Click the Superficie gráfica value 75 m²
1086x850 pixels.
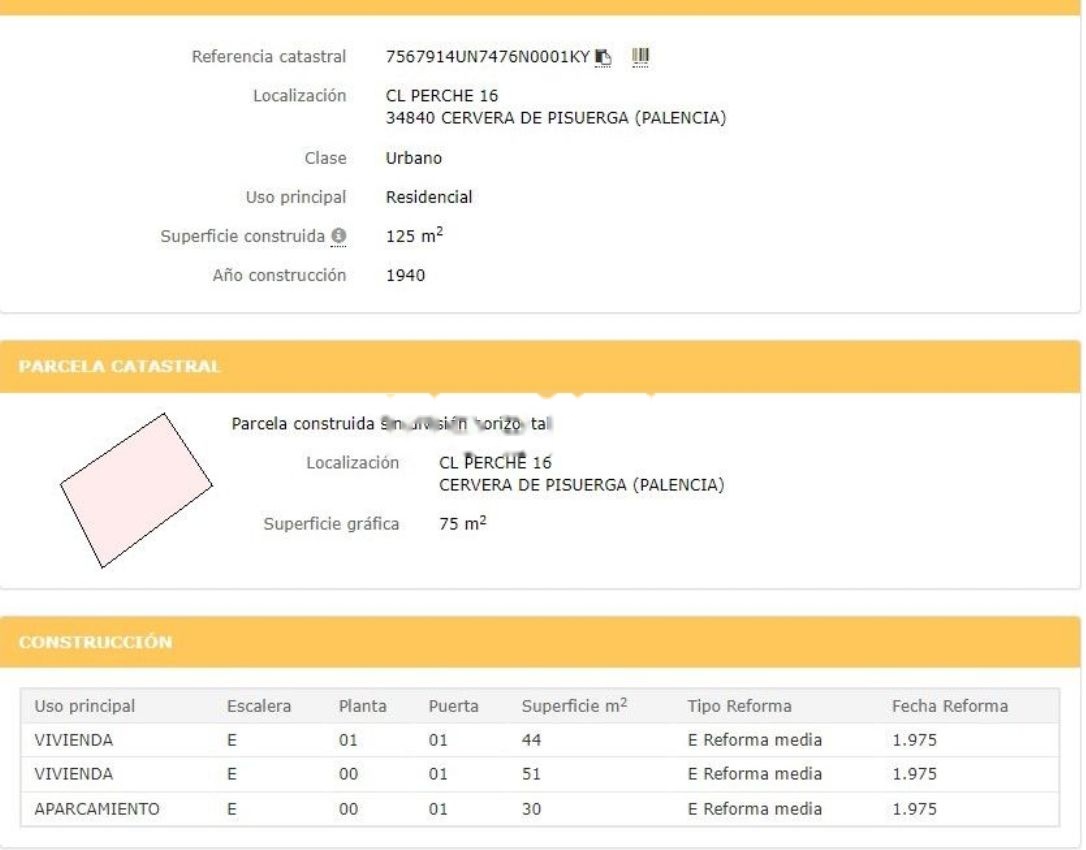pyautogui.click(x=462, y=524)
